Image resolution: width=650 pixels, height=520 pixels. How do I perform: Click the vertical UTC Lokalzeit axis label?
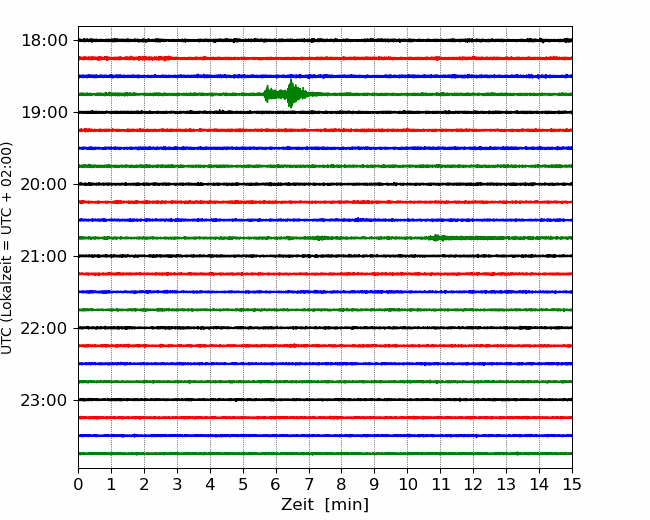pyautogui.click(x=7, y=248)
